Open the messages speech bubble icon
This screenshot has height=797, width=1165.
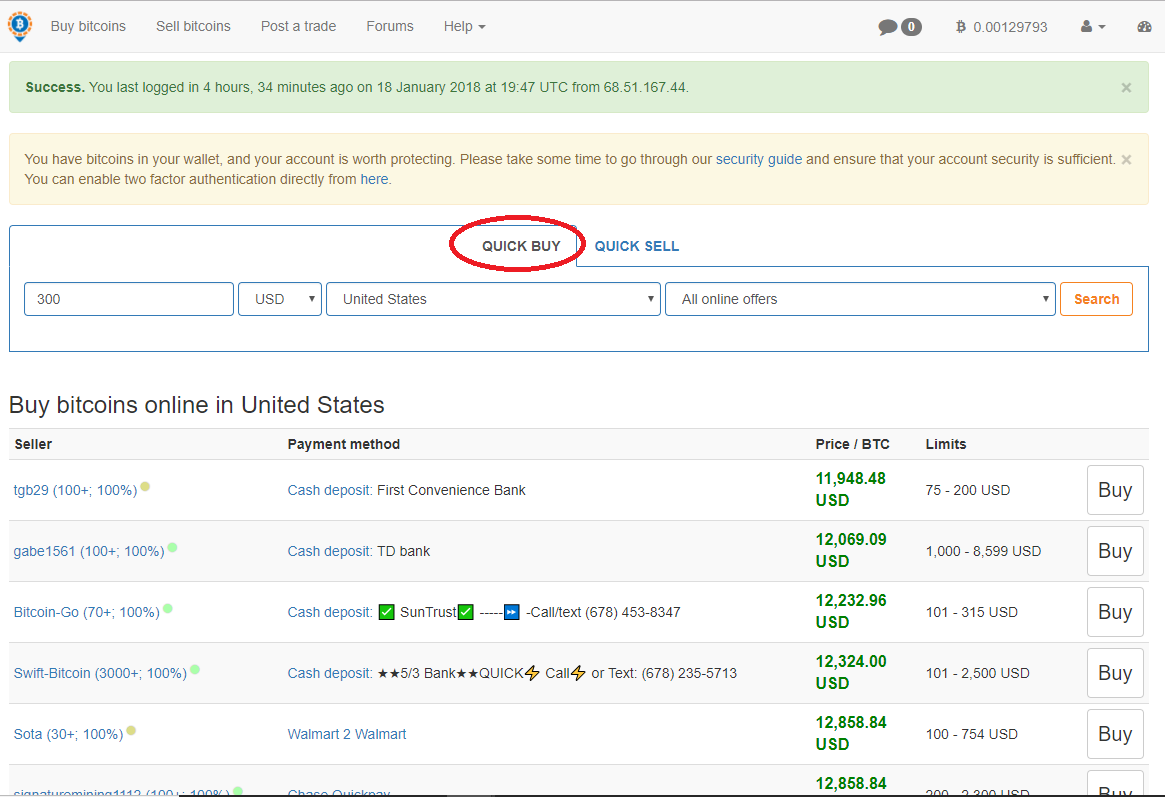coord(887,27)
